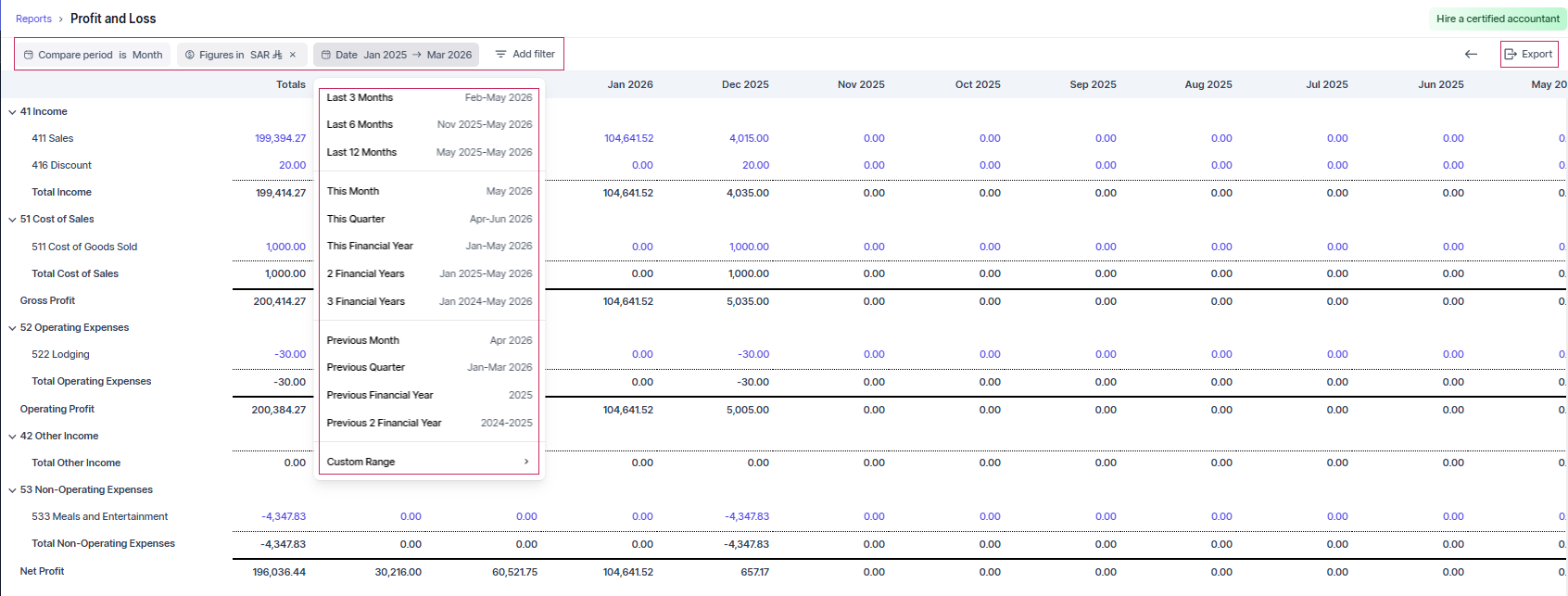Click the back arrow icon beside Export
Screen dimensions: 1568x596
[1471, 54]
